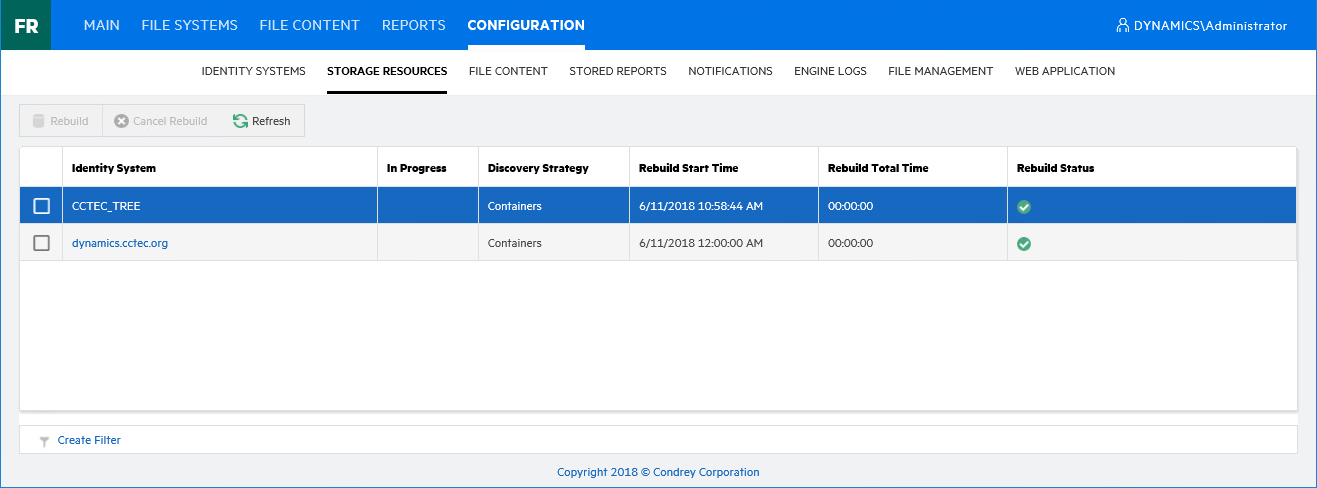Open the DYNAMICS\Administrator user menu
Image resolution: width=1317 pixels, height=488 pixels.
[x=1210, y=26]
